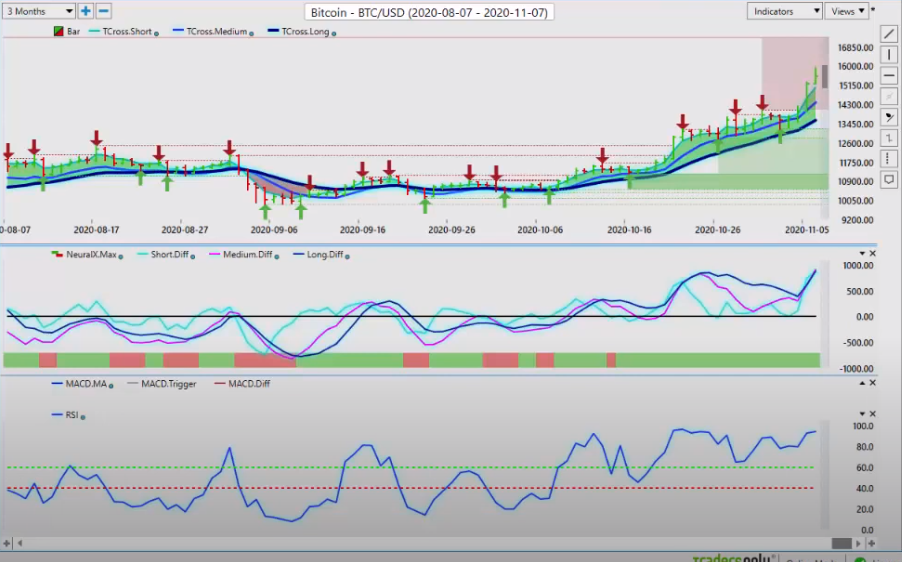The width and height of the screenshot is (902, 562).
Task: Click the scrollbar left arrow
Action: [x=20, y=543]
